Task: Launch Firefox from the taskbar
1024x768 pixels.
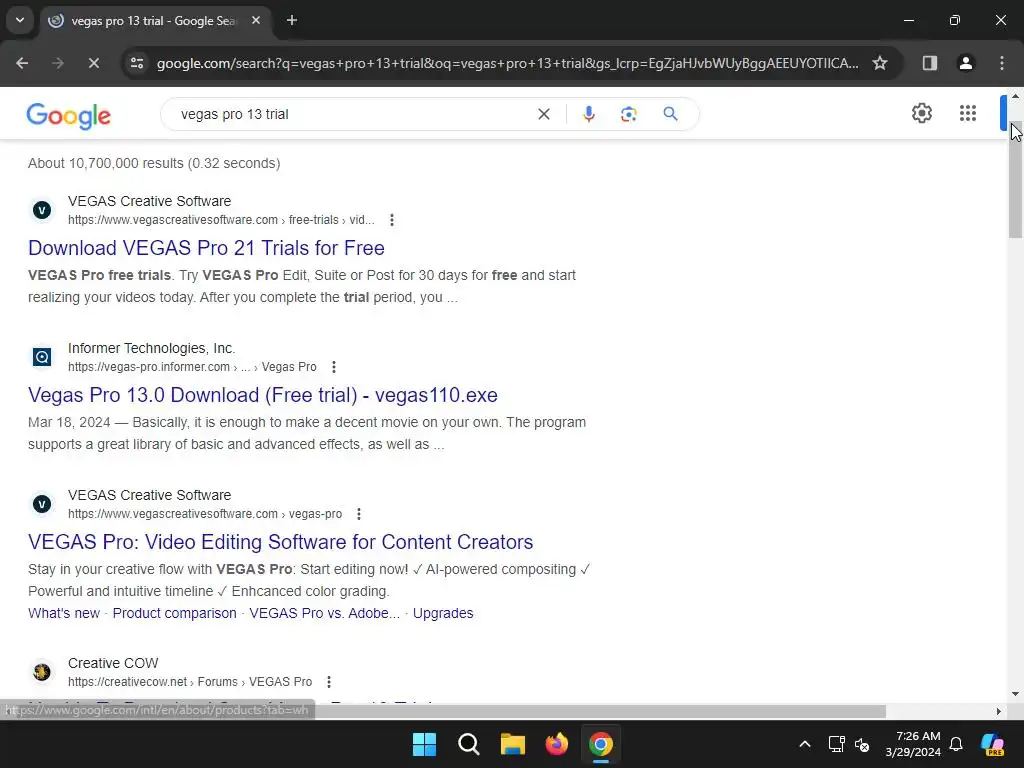Action: tap(557, 744)
